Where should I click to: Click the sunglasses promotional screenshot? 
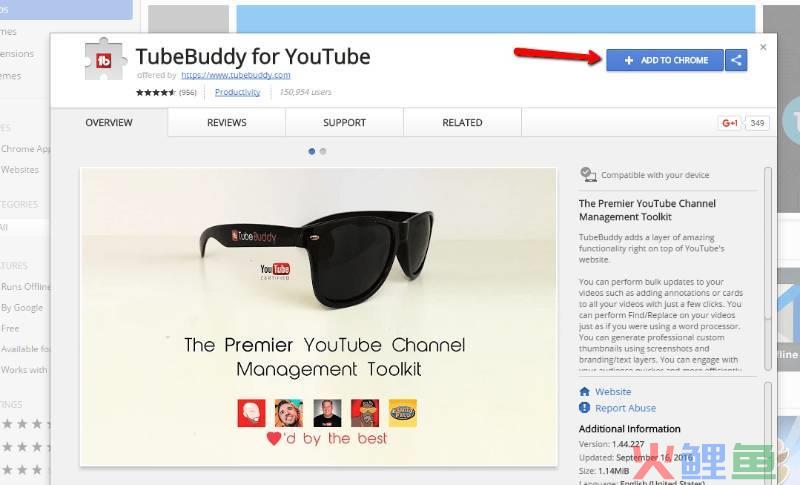click(x=318, y=317)
